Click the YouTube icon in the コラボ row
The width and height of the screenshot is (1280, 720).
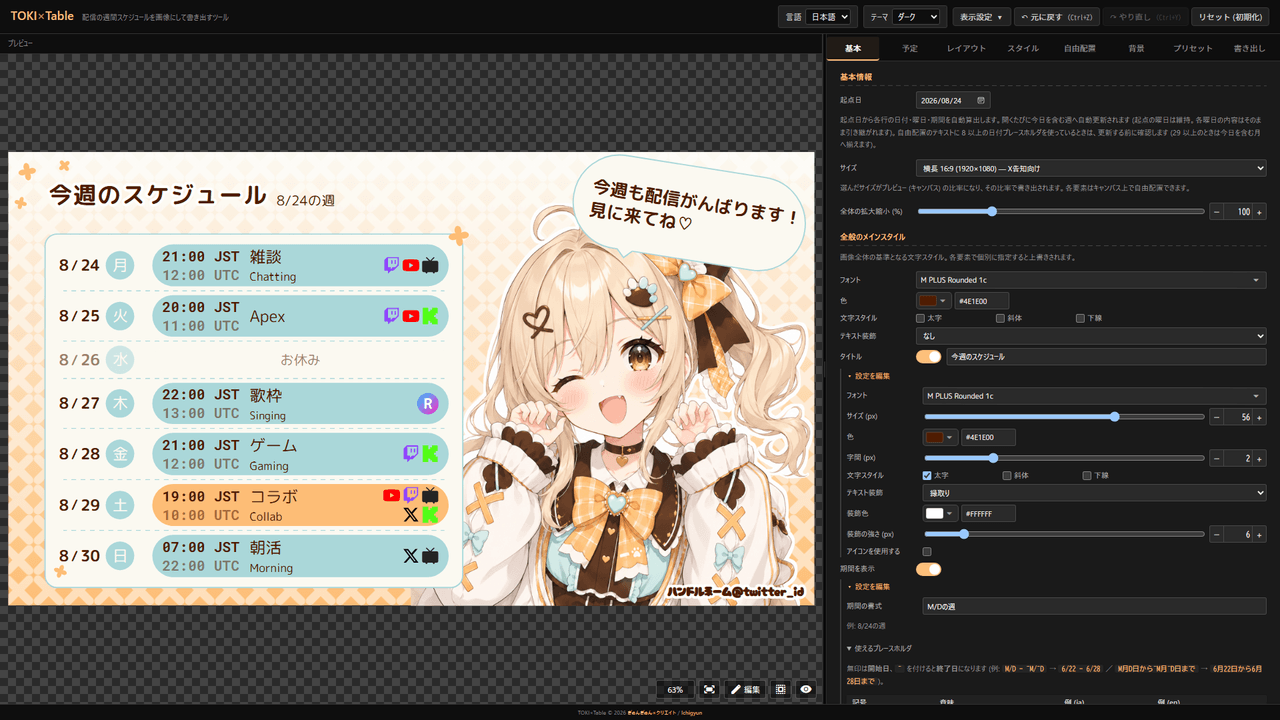pos(391,495)
